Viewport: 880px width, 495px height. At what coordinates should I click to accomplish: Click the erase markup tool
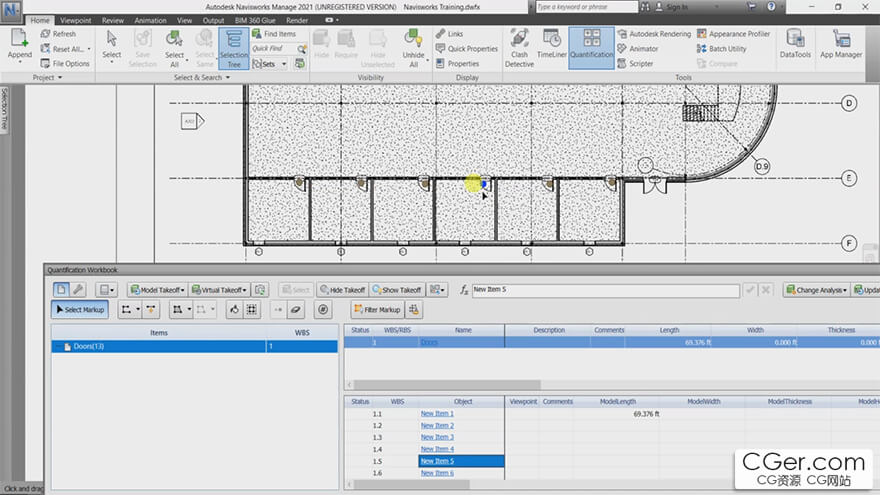[x=296, y=309]
